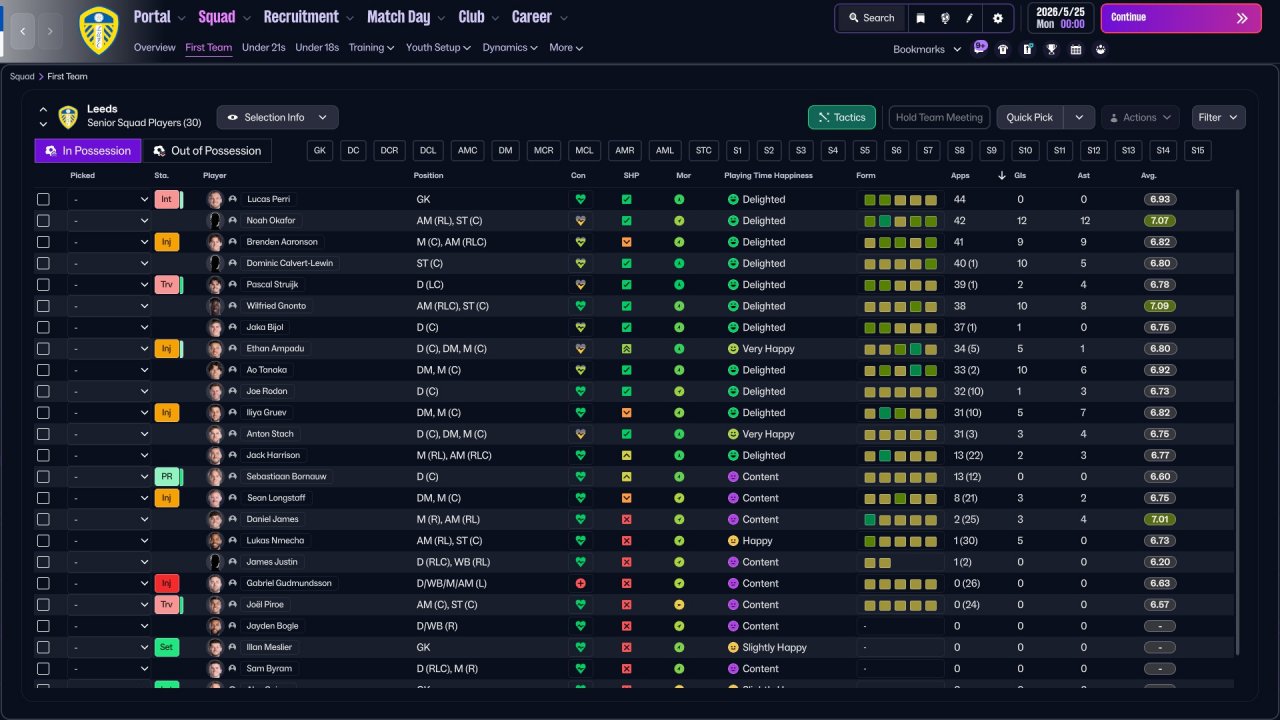1280x720 pixels.
Task: Switch to Out of Possession tab
Action: (207, 151)
